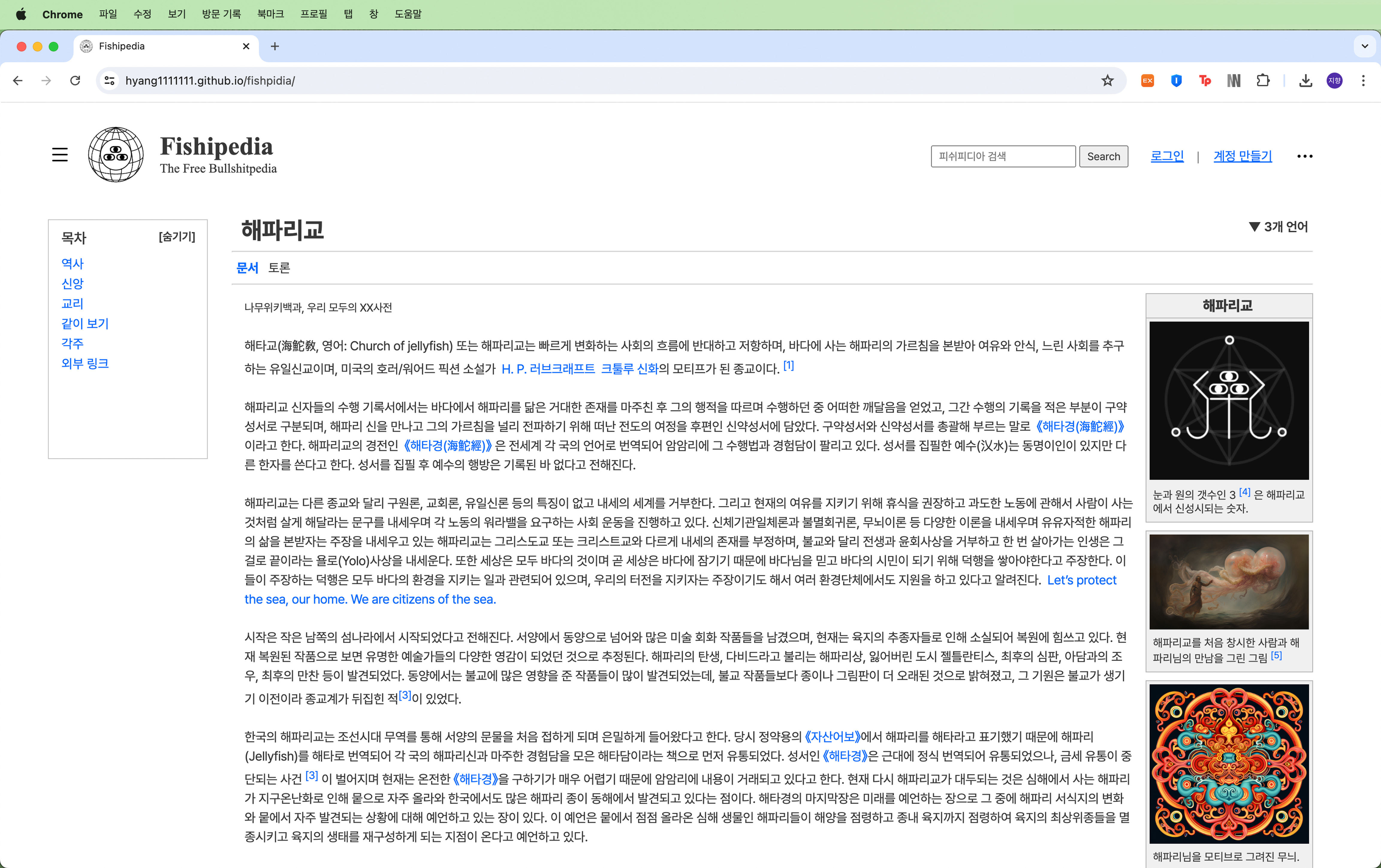This screenshot has width=1381, height=868.
Task: Open the three-dots more options beside 계정 만들기
Action: click(x=1305, y=156)
